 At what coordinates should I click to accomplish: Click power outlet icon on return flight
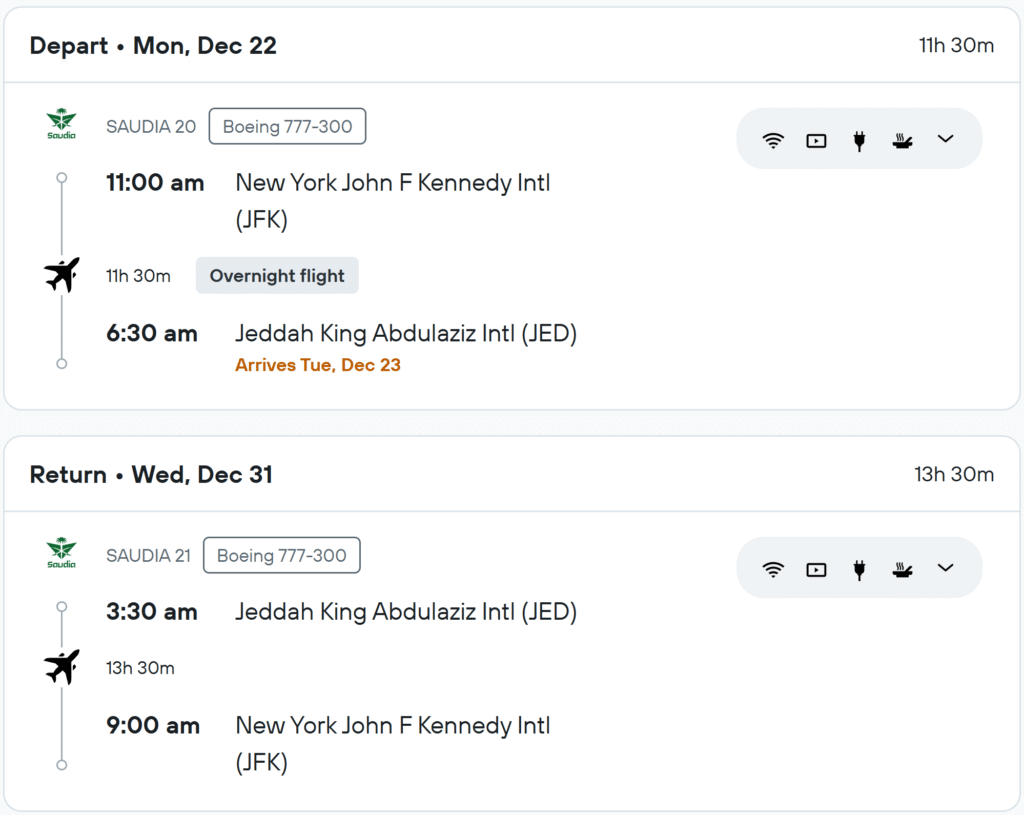(x=859, y=570)
